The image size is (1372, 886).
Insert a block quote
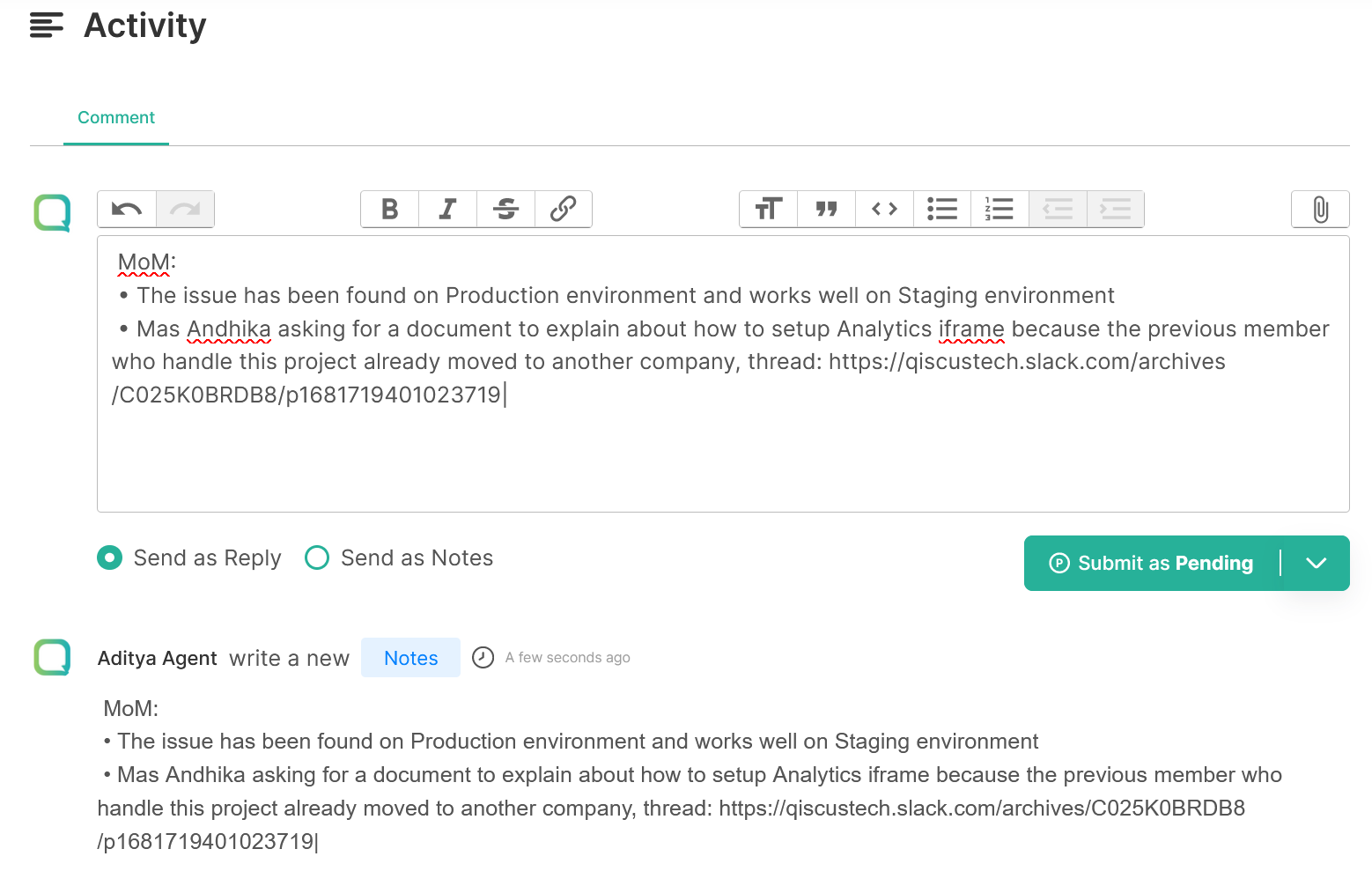click(x=826, y=210)
